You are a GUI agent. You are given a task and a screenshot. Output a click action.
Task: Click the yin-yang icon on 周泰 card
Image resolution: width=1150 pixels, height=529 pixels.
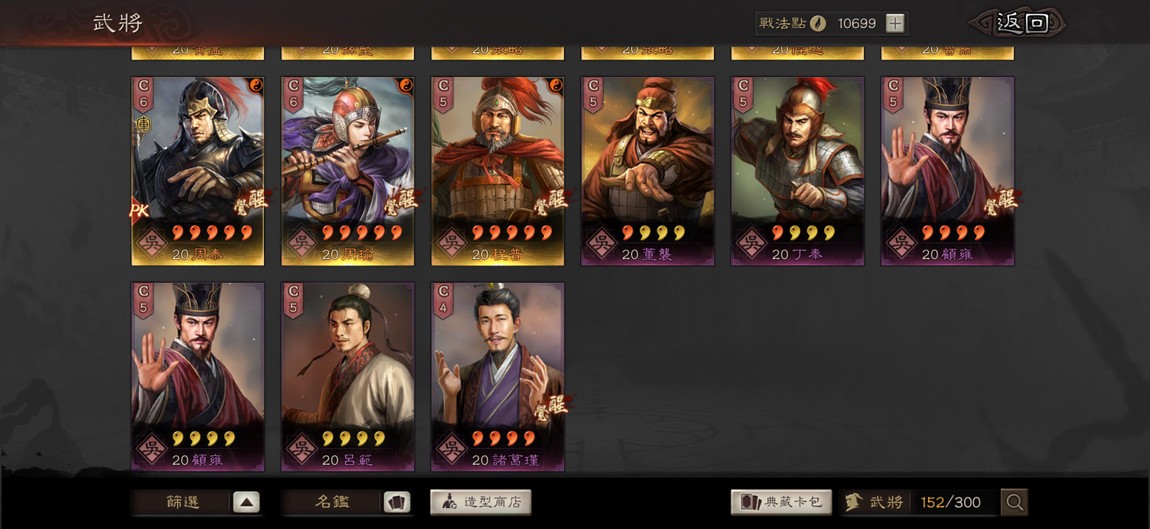[255, 84]
